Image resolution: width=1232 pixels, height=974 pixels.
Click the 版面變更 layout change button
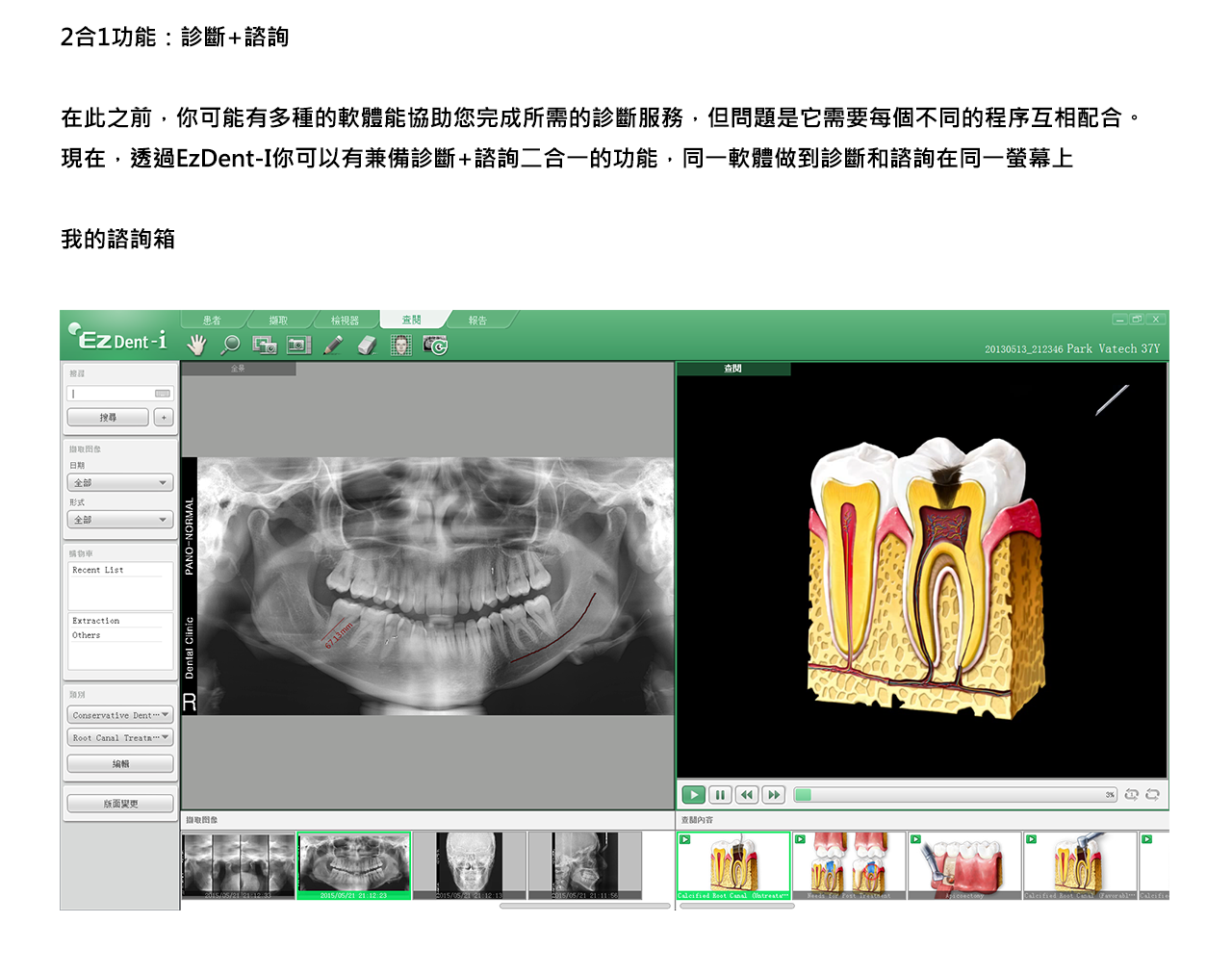pos(120,804)
